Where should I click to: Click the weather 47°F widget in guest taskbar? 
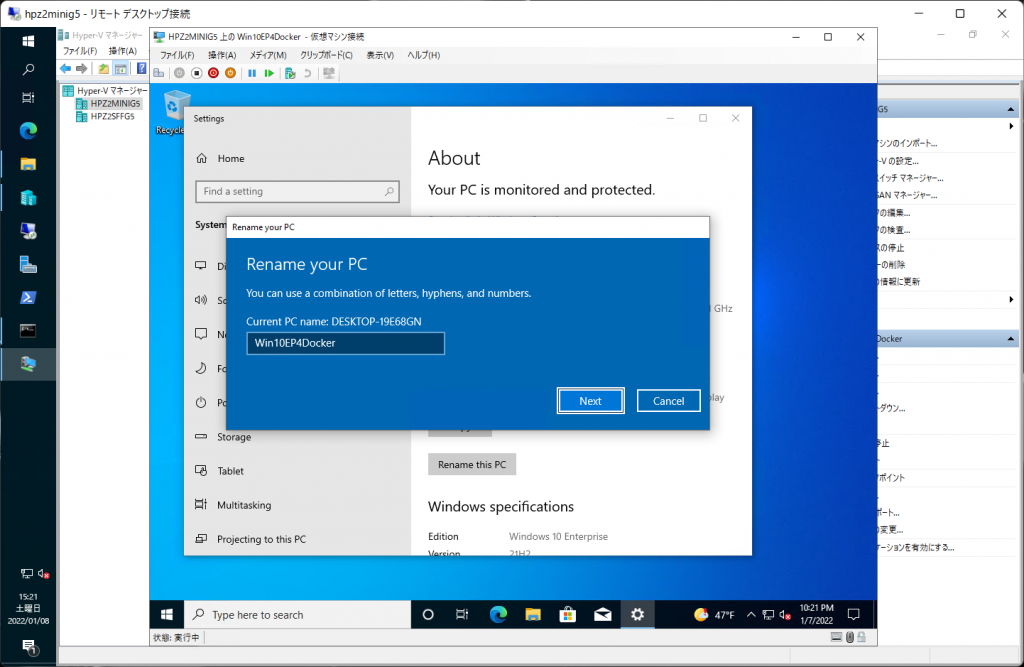point(714,615)
